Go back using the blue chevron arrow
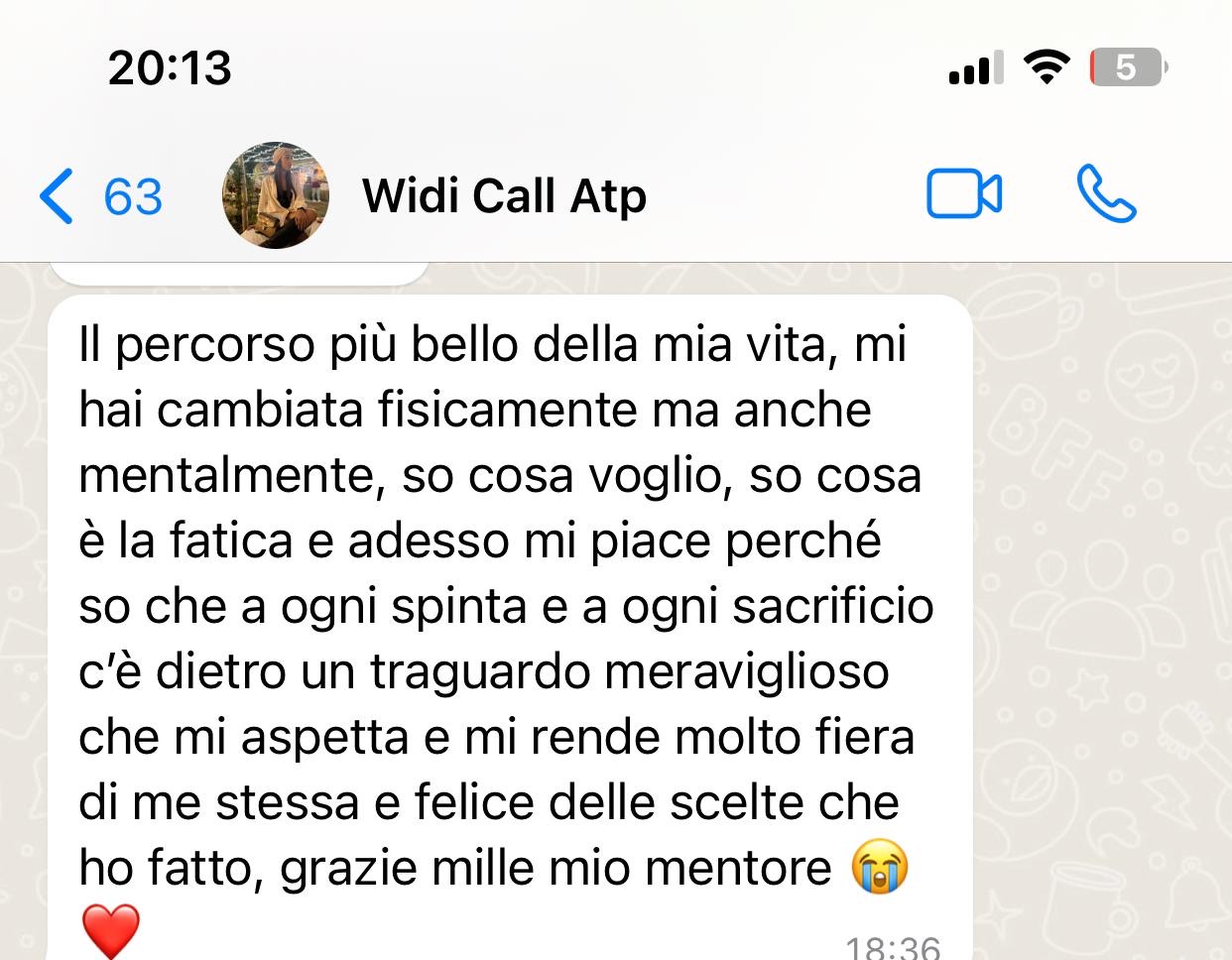 pyautogui.click(x=56, y=195)
